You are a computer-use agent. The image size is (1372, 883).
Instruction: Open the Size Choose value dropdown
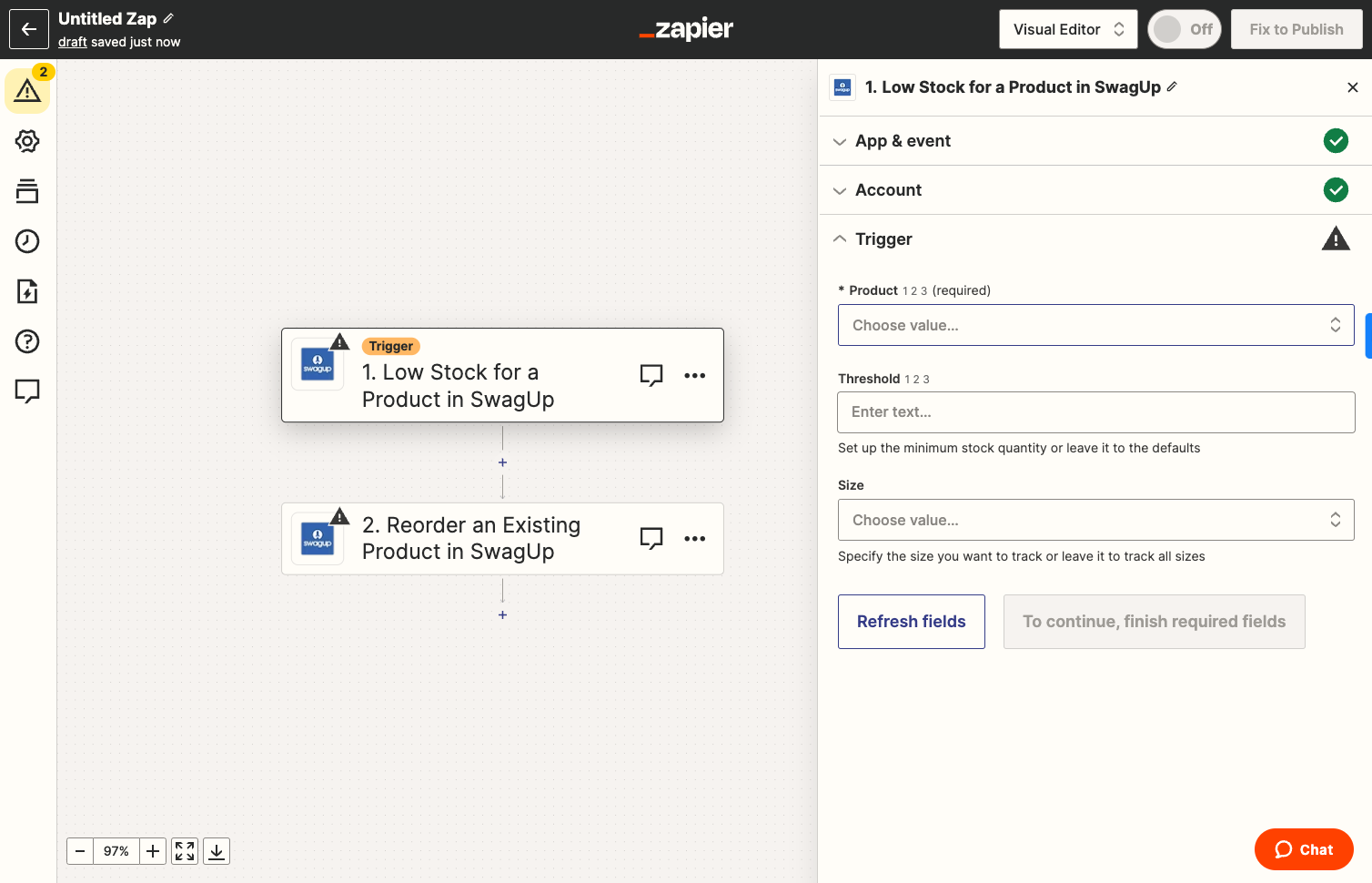click(x=1095, y=520)
